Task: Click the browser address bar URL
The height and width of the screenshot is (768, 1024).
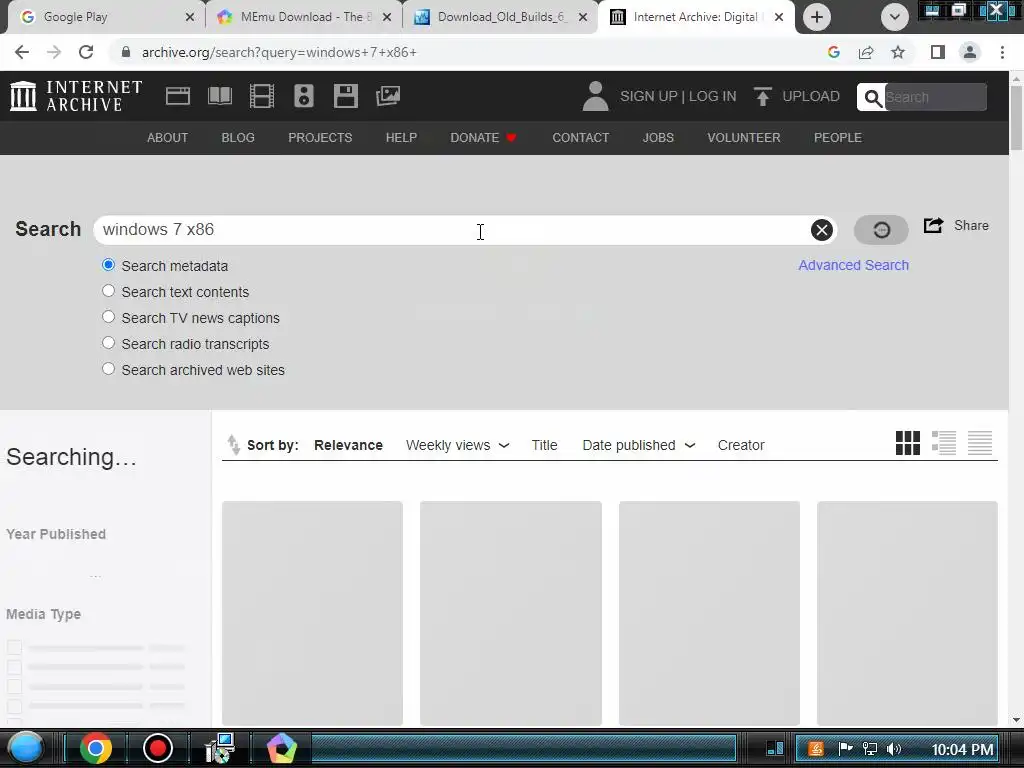Action: [x=279, y=52]
